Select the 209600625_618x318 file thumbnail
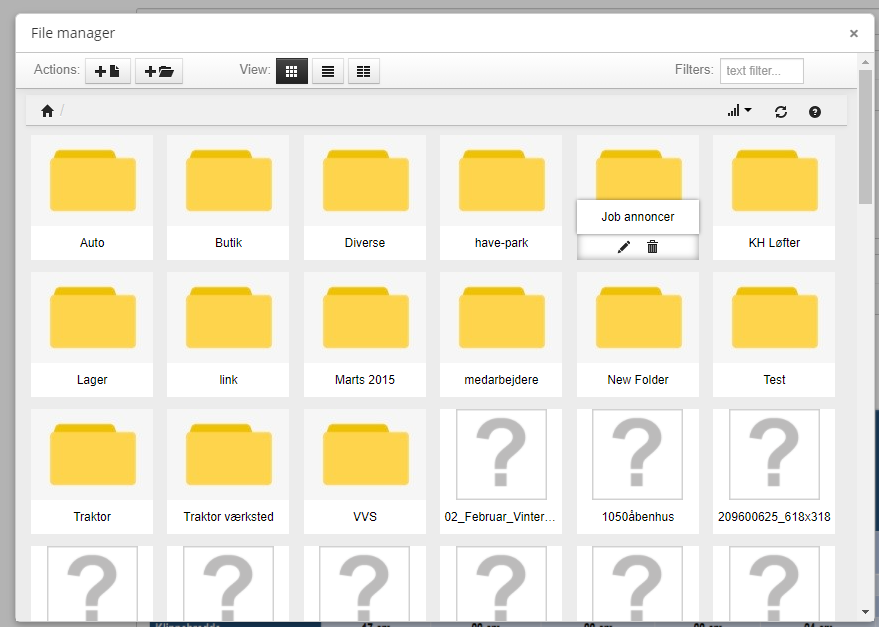 click(x=774, y=454)
